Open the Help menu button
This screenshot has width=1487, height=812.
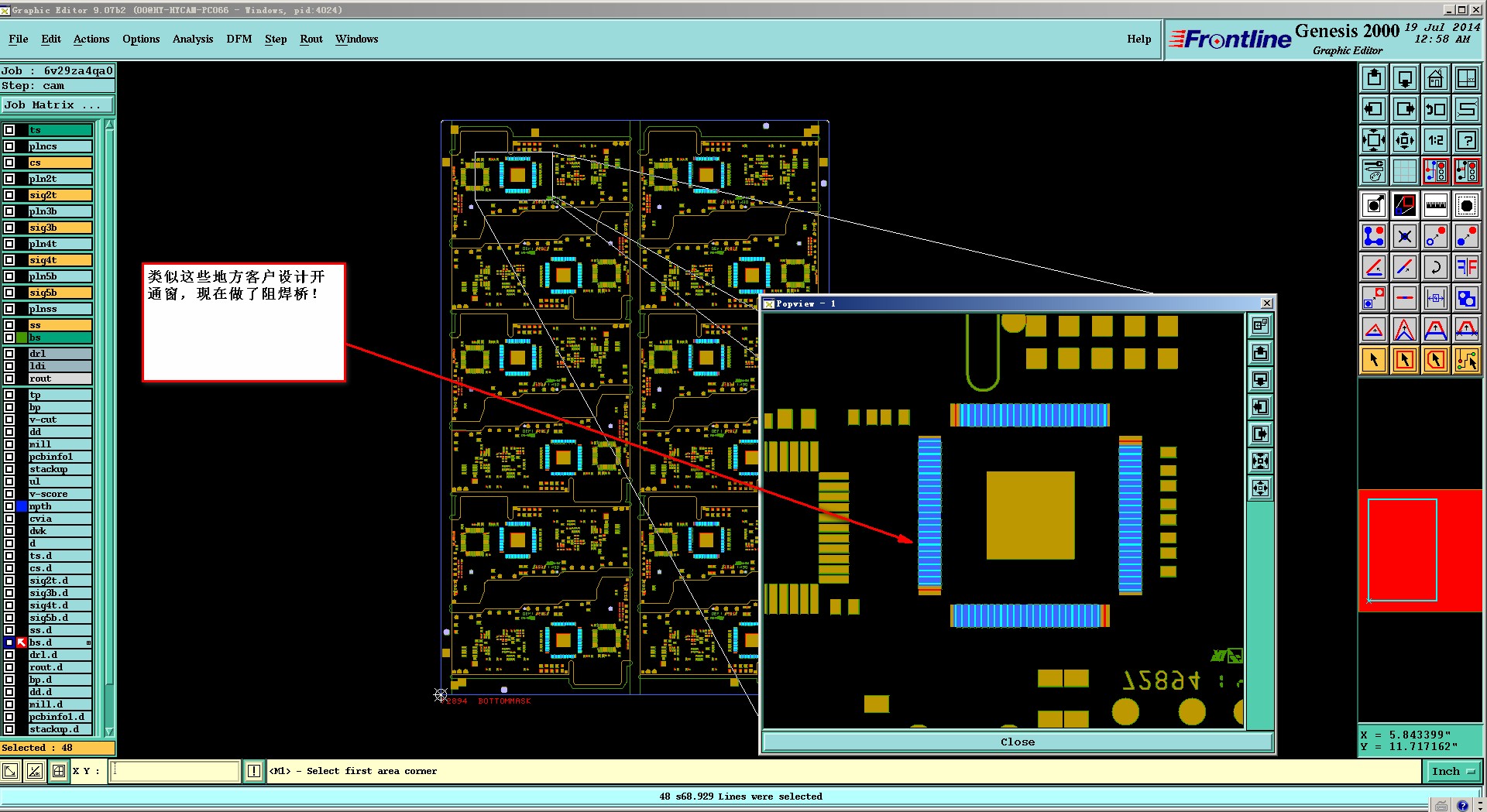click(x=1138, y=39)
